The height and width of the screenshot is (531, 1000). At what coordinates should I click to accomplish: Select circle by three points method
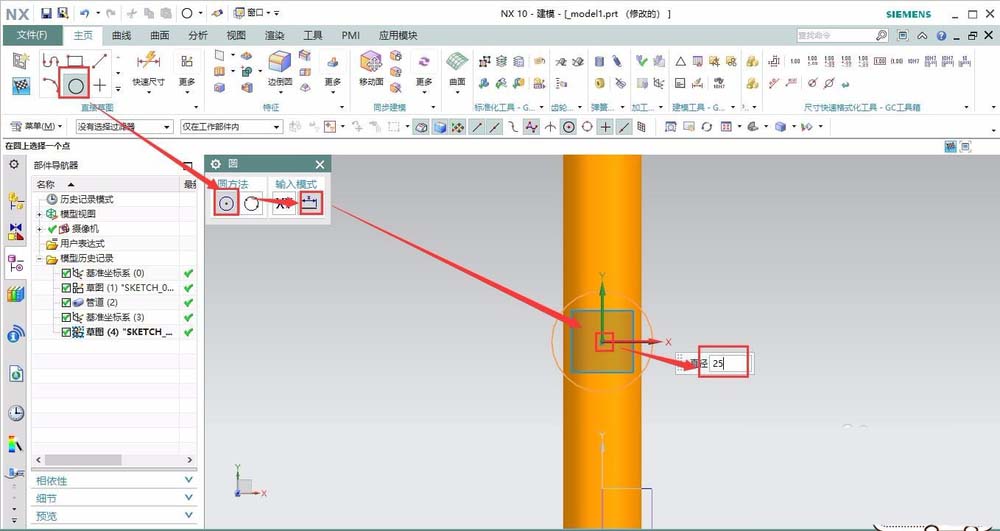251,203
